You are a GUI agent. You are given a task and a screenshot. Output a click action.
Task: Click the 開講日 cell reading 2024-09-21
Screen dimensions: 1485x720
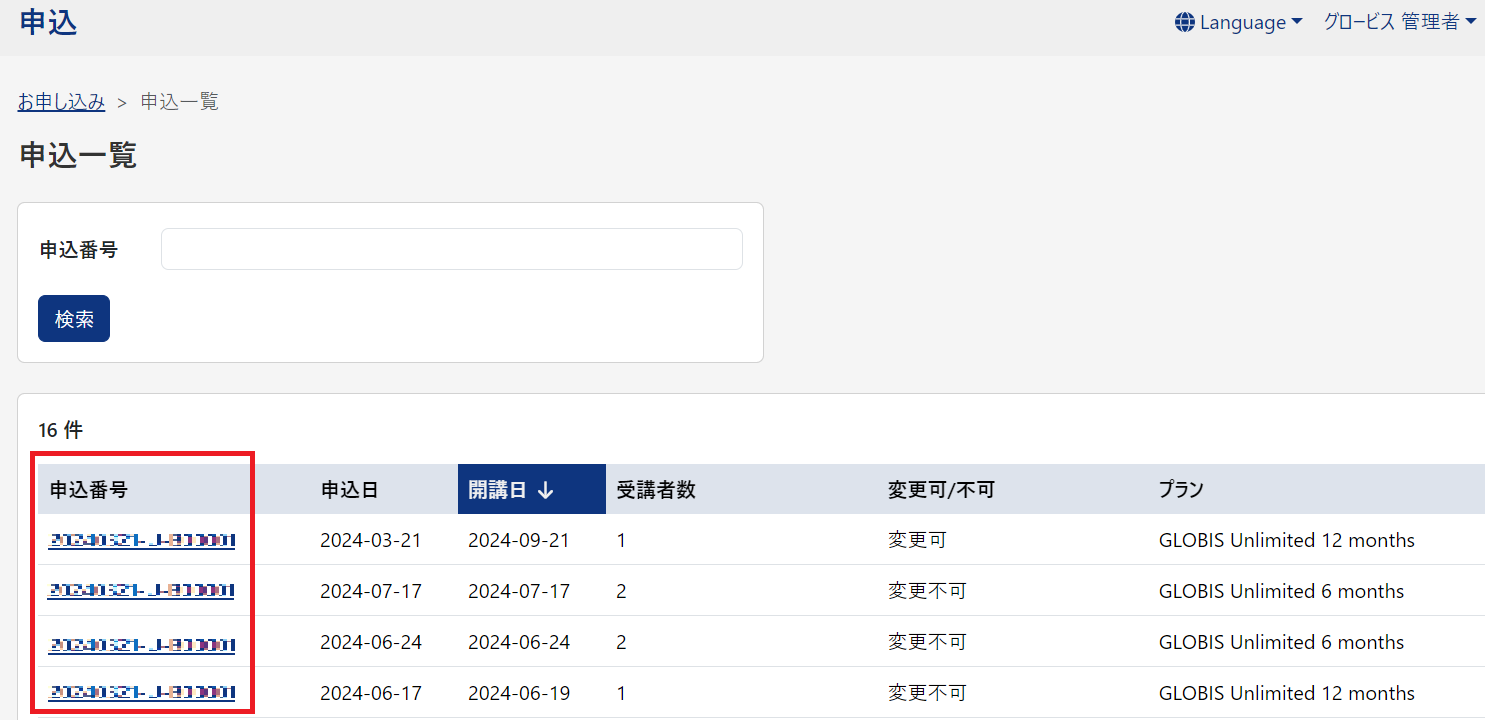[x=519, y=540]
